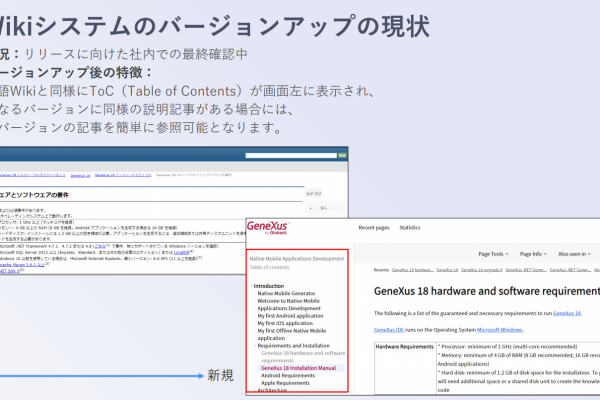
Task: Select My first iOS application entry
Action: [285, 323]
